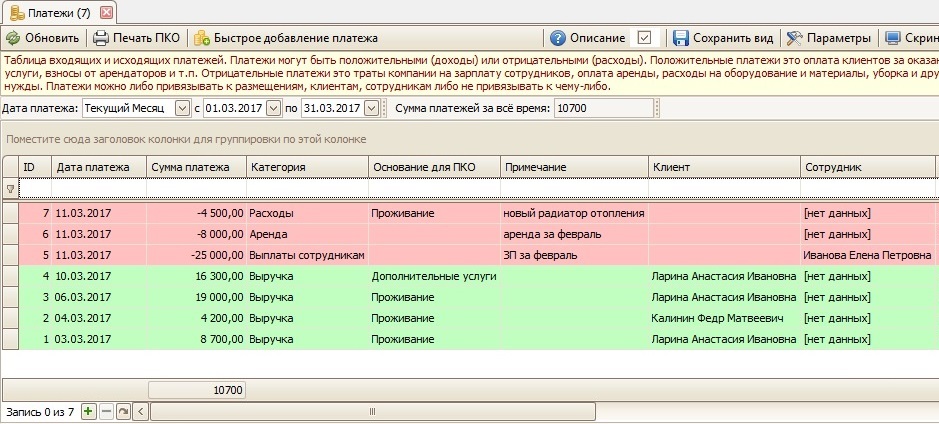This screenshot has width=939, height=424.
Task: Click the row indicator for ID 7
Action: [x=10, y=213]
